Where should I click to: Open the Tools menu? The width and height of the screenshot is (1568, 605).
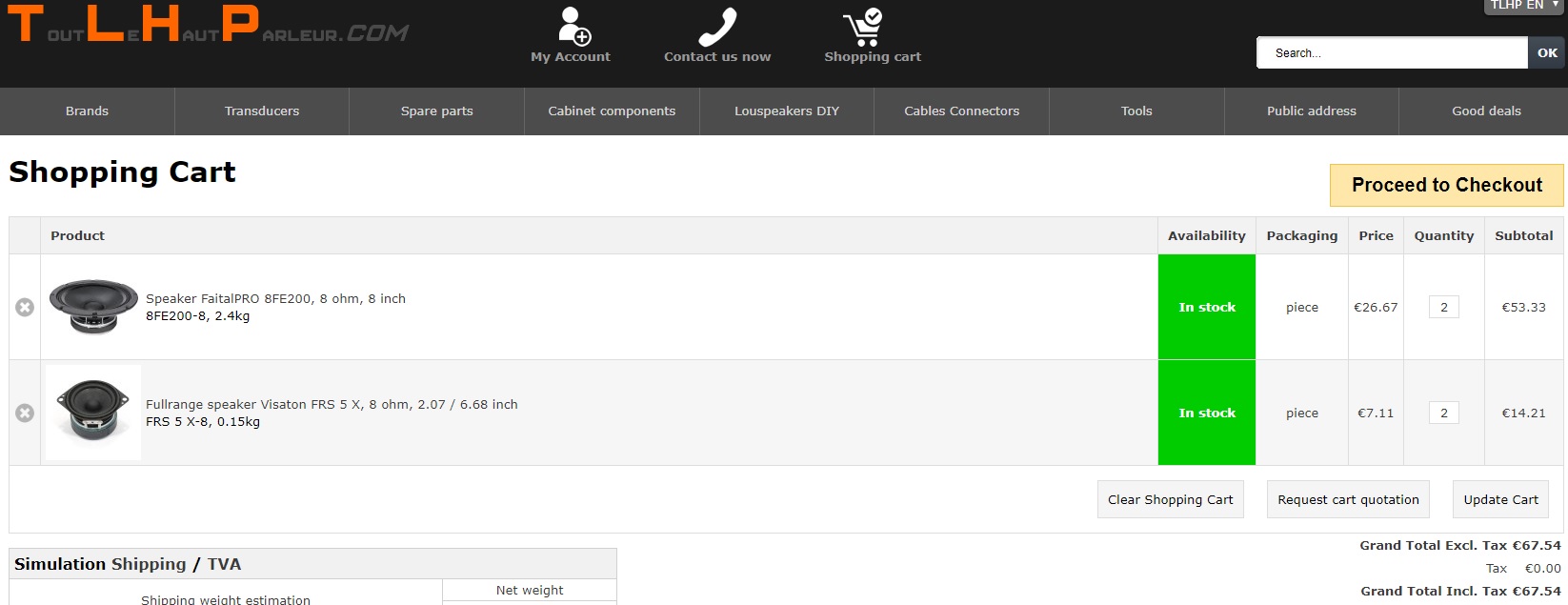(1136, 111)
